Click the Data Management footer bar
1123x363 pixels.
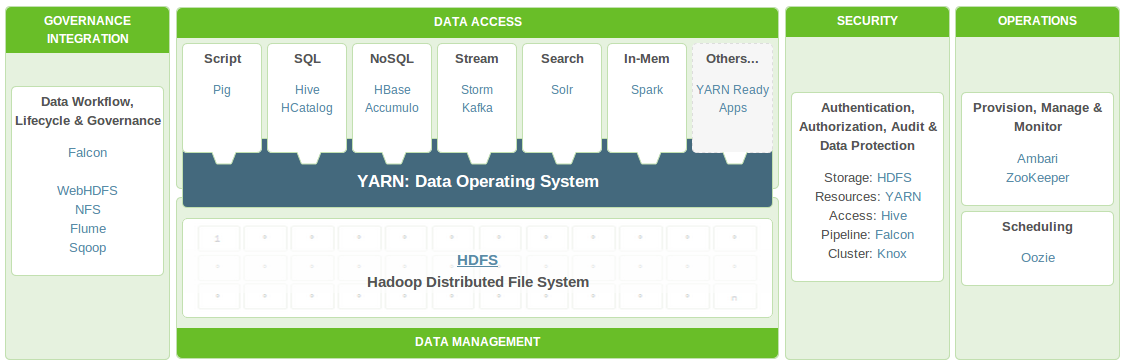[x=477, y=342]
